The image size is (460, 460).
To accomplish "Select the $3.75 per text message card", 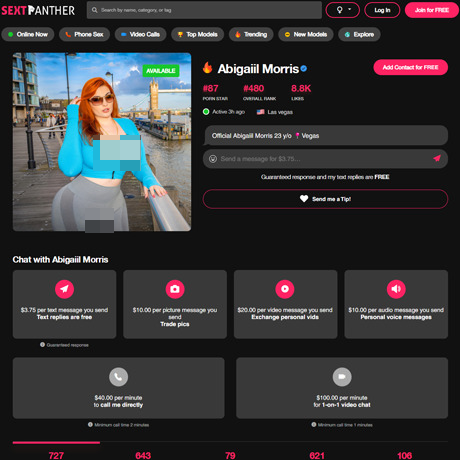I will tap(64, 304).
